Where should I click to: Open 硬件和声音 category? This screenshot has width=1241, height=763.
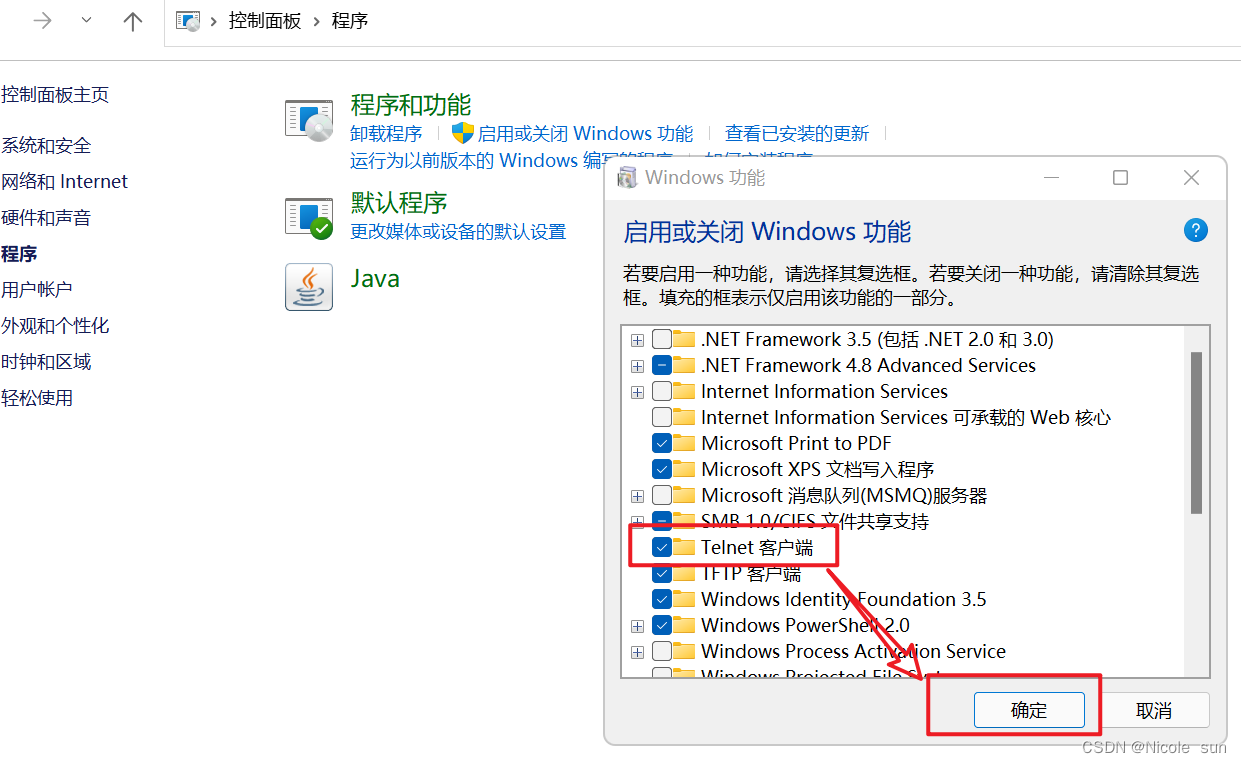click(x=46, y=218)
